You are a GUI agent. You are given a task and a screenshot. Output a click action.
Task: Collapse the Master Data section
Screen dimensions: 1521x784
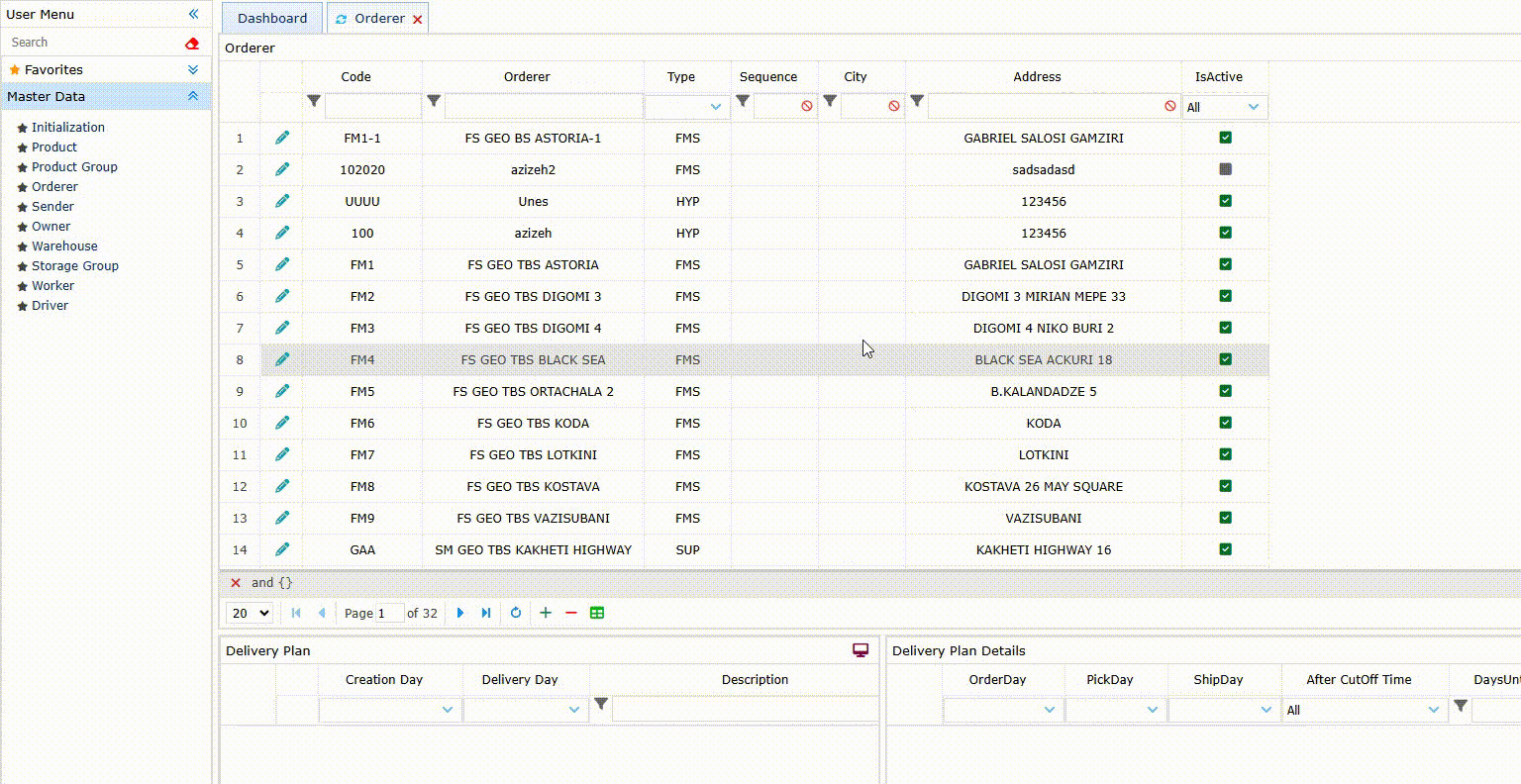click(x=191, y=96)
